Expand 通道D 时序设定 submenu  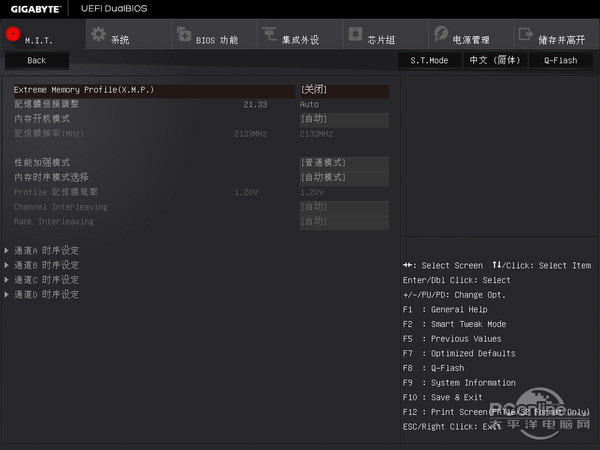coord(46,295)
